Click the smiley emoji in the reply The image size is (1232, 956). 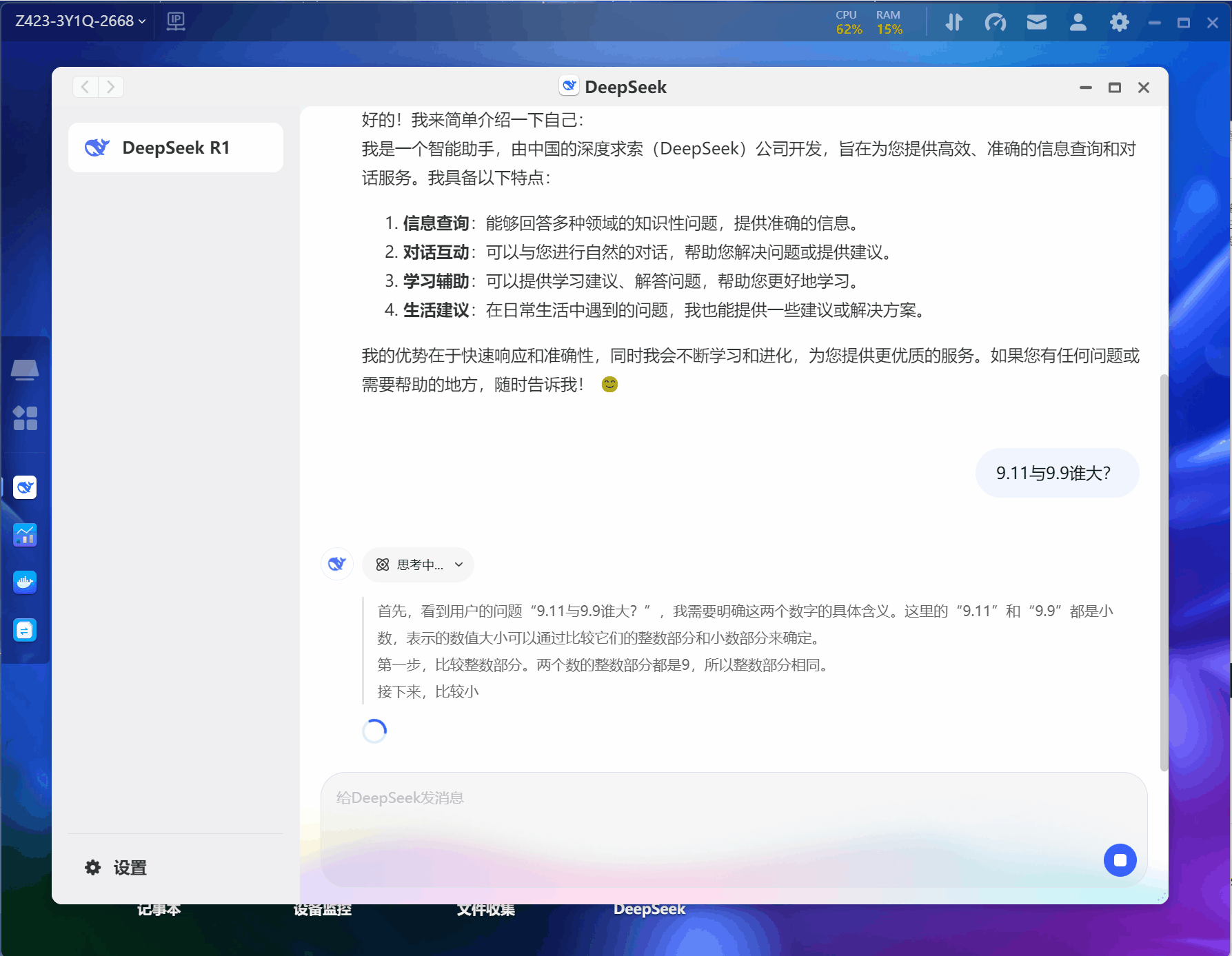click(609, 385)
